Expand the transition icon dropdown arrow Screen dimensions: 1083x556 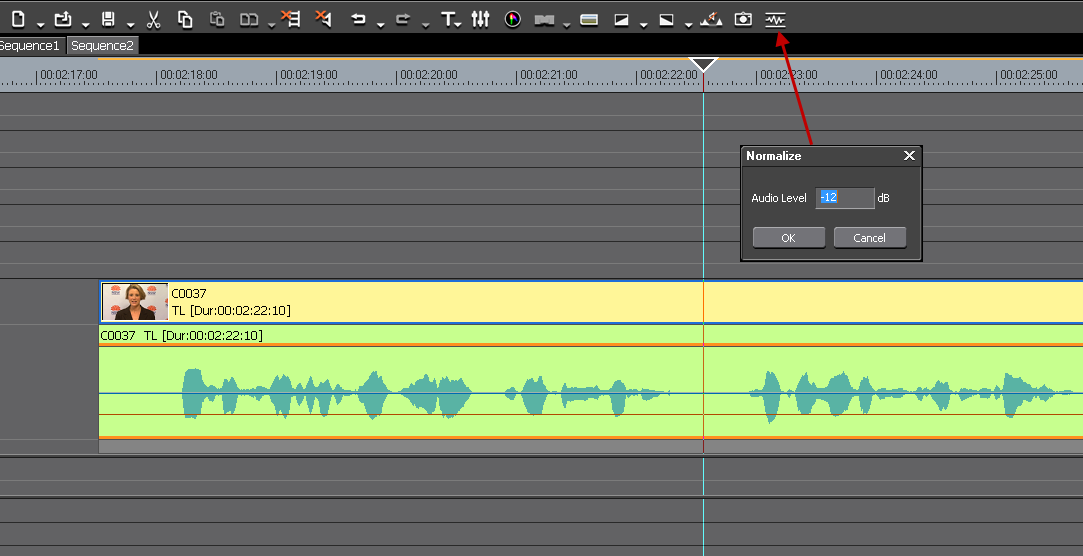[567, 25]
